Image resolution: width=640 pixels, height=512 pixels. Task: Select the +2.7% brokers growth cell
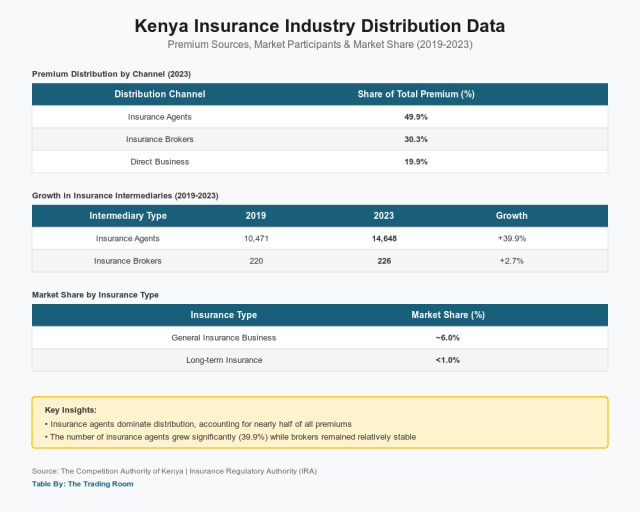(511, 261)
